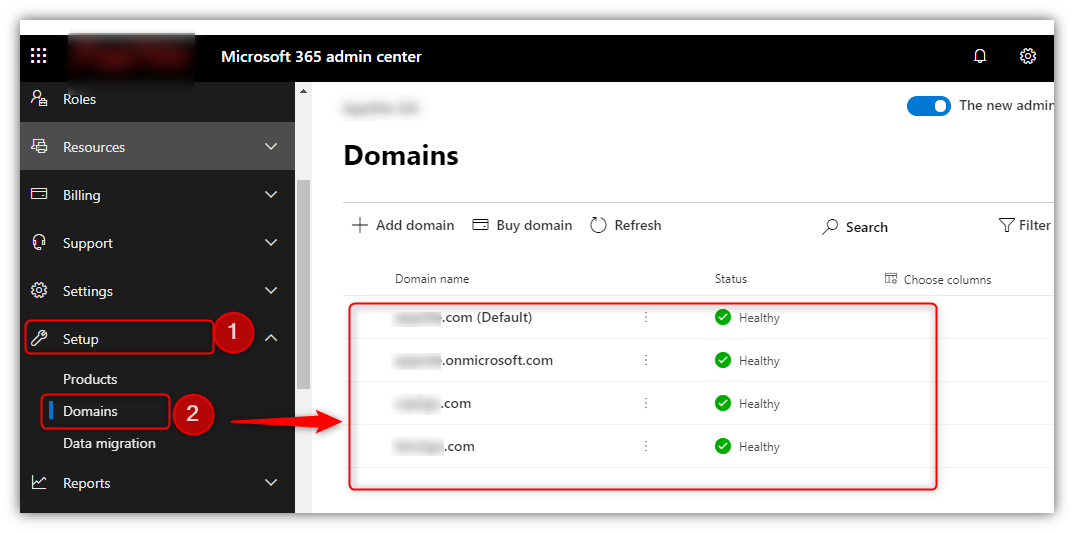Click the more options dots in the third domain row
1074x533 pixels.
pyautogui.click(x=645, y=403)
